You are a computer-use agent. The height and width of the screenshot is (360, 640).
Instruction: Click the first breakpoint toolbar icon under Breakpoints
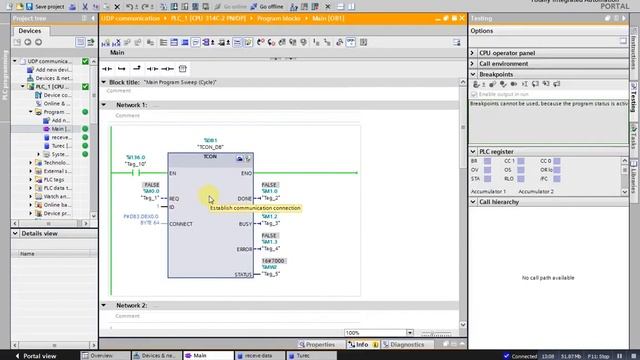point(476,84)
